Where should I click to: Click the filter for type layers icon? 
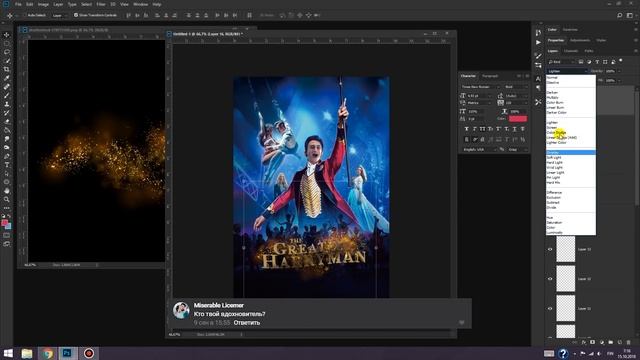coord(597,62)
